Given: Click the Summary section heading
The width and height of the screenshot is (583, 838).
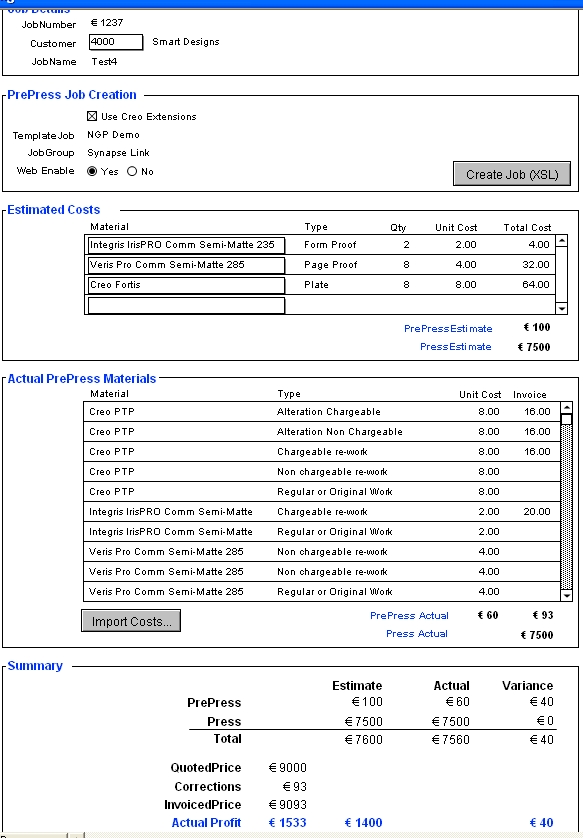Looking at the screenshot, I should click(35, 666).
